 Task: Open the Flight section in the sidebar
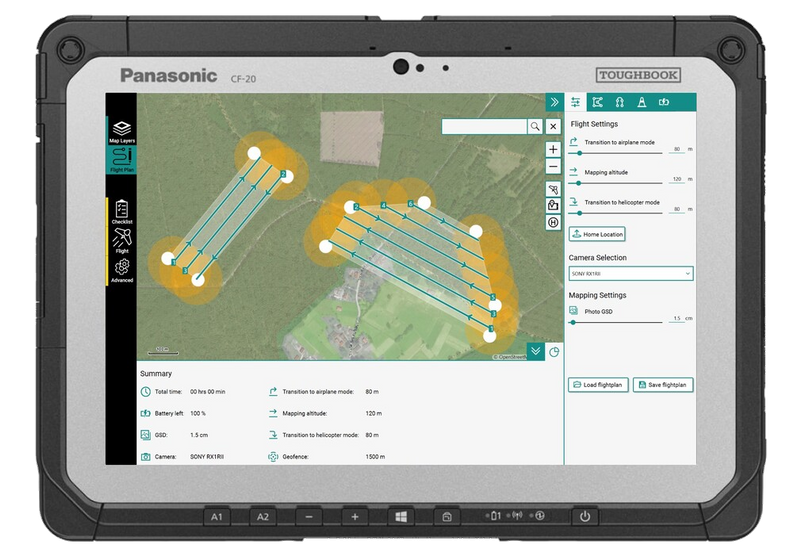click(121, 240)
